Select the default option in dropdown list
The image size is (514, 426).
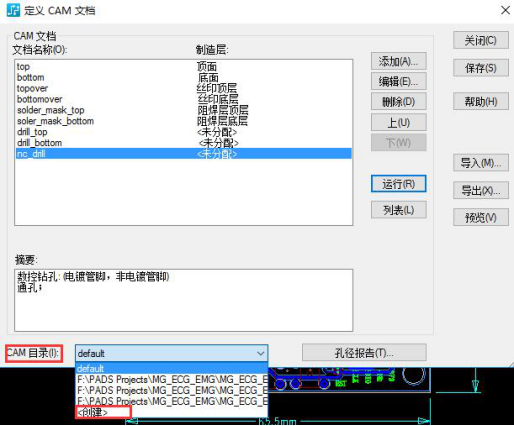pos(172,369)
